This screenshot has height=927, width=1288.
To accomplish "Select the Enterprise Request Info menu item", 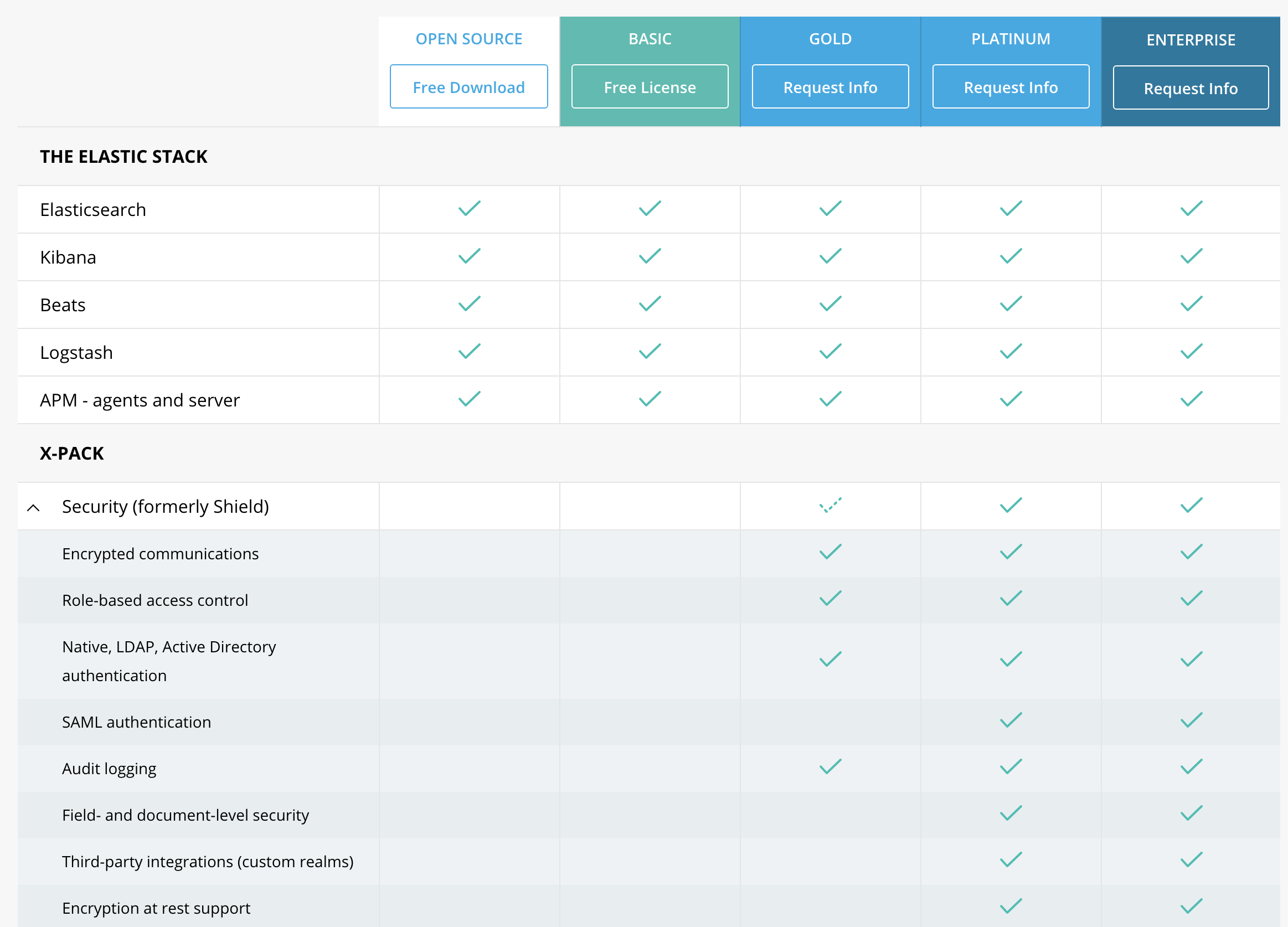I will coord(1191,87).
